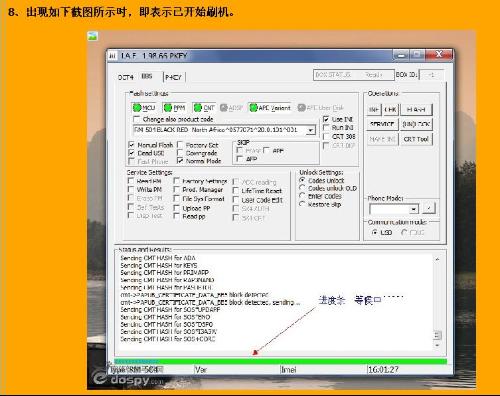Viewport: 500px width, 396px height.
Task: Click the green flashing progress bar
Action: (280, 361)
